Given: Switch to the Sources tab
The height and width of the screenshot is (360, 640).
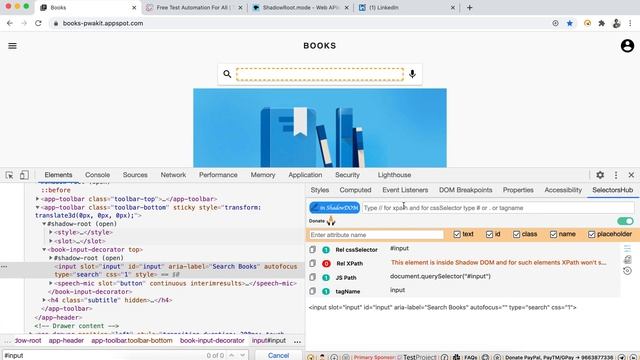Looking at the screenshot, I should (135, 175).
